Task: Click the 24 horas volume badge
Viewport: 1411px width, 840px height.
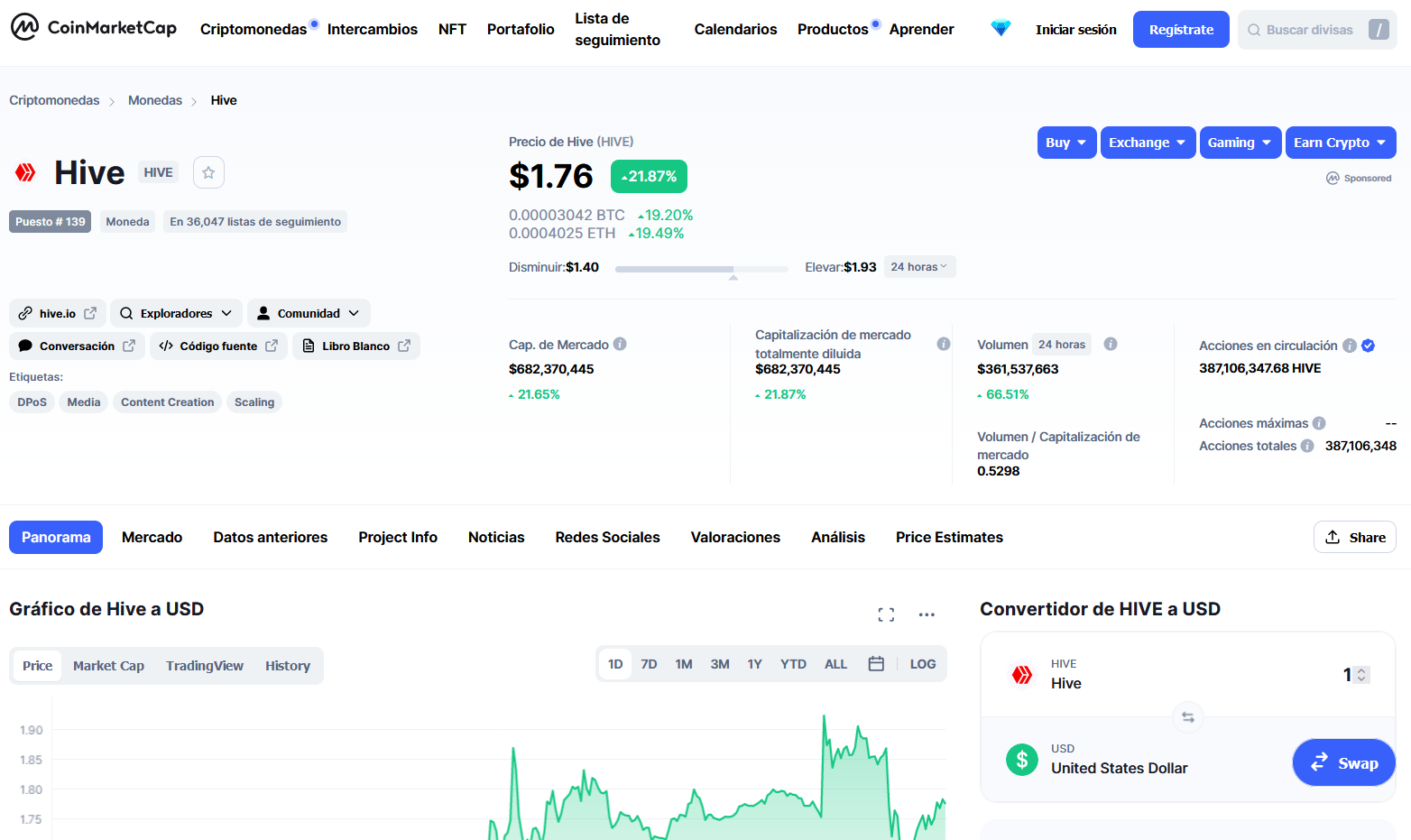Action: tap(1062, 344)
